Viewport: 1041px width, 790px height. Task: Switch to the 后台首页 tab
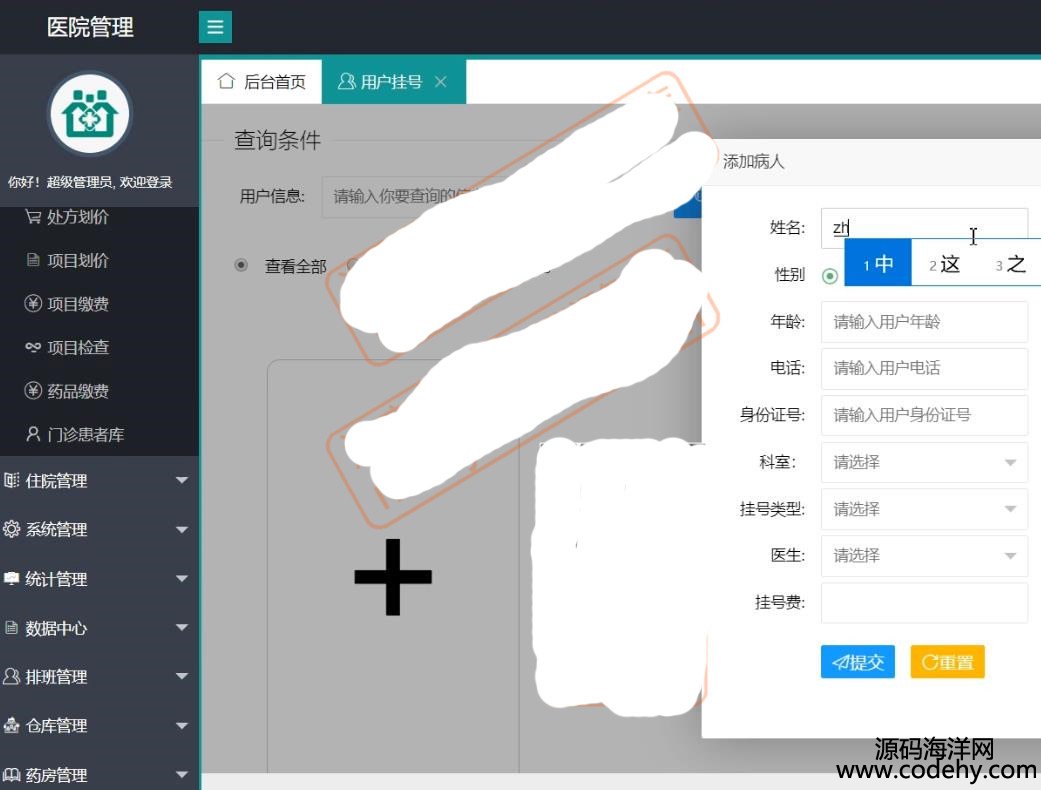click(262, 82)
